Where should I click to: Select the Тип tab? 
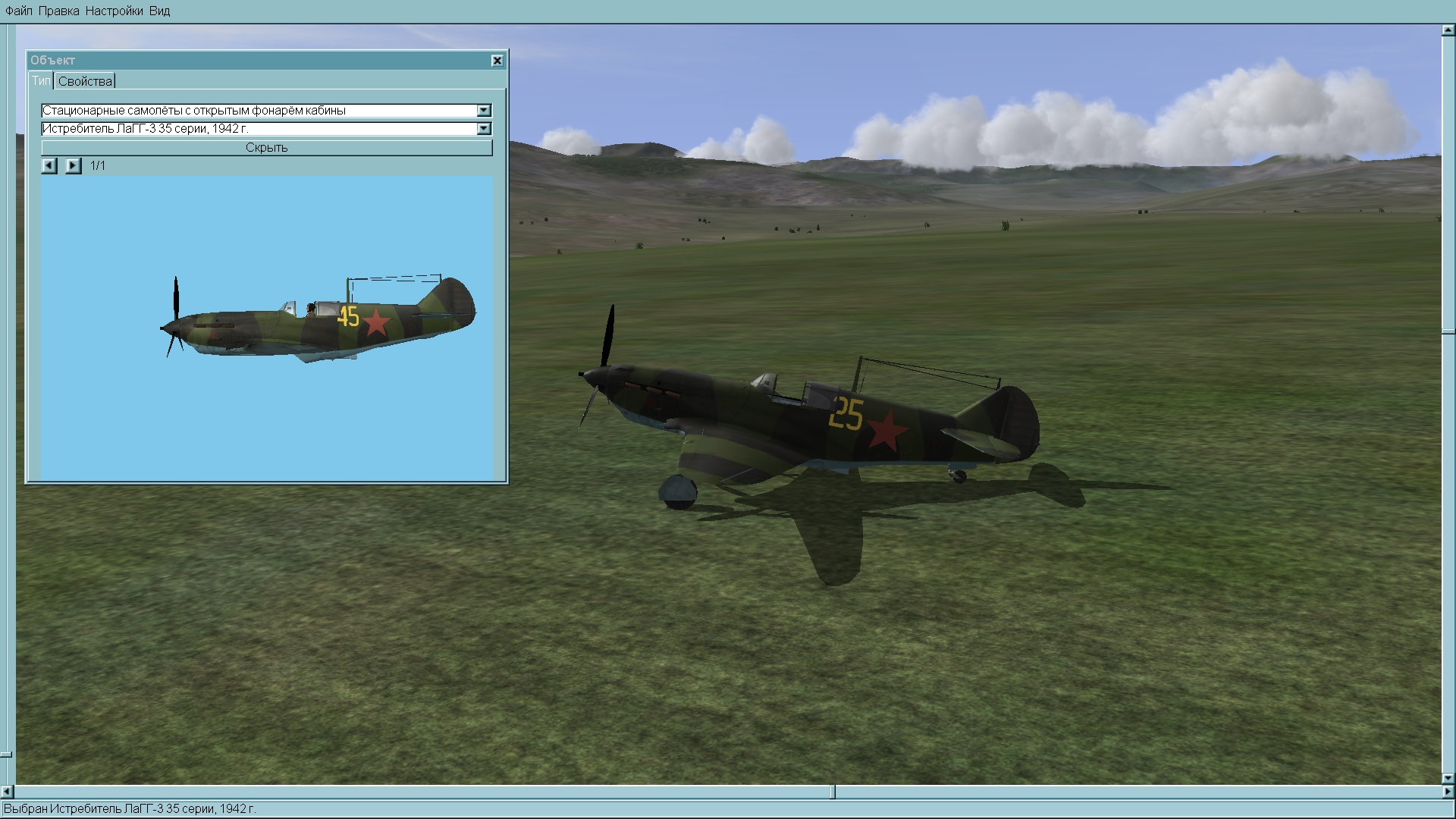coord(41,80)
